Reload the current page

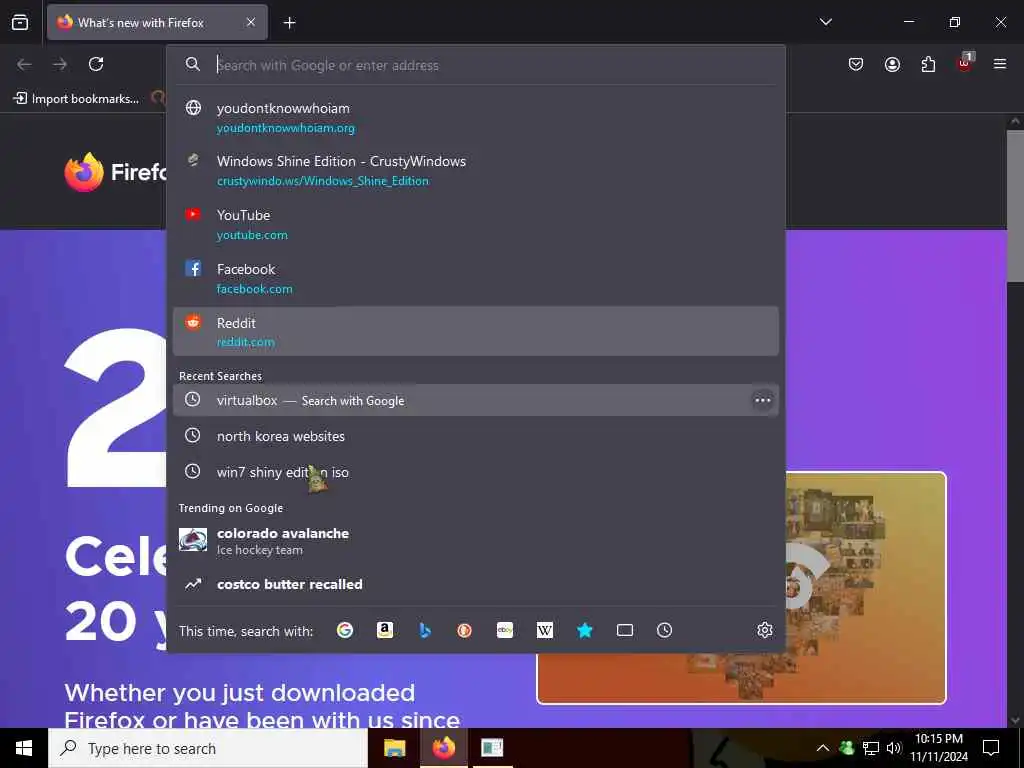[x=96, y=64]
